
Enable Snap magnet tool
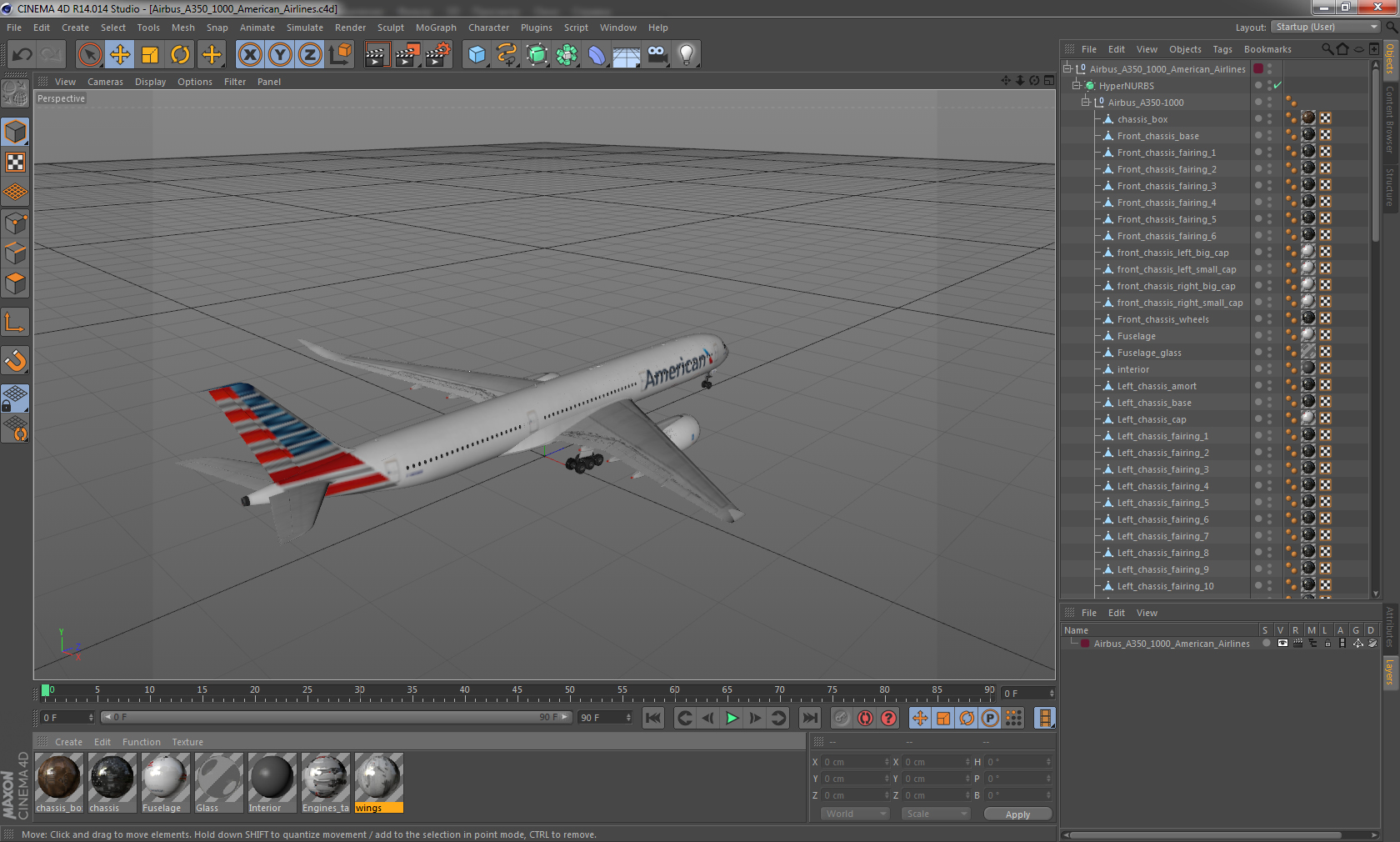click(15, 360)
